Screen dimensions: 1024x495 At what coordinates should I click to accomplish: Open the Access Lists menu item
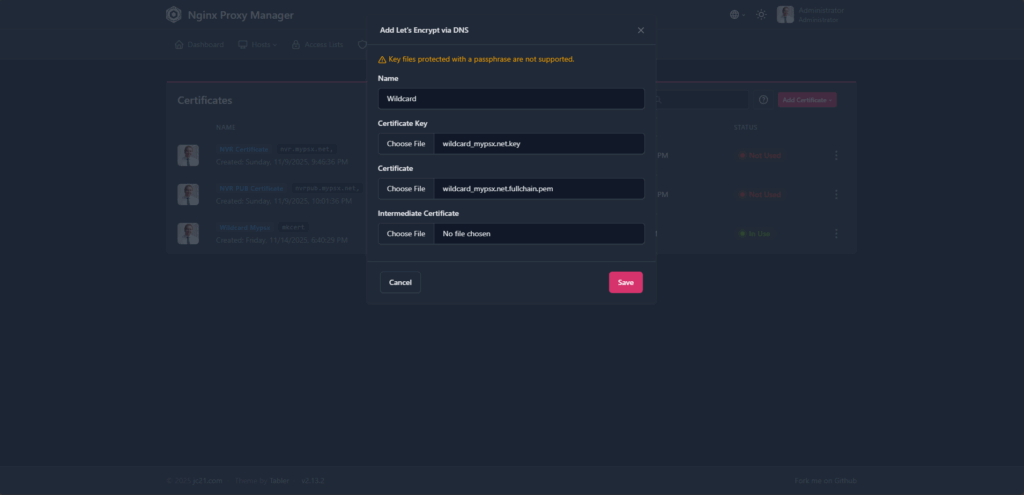point(316,45)
